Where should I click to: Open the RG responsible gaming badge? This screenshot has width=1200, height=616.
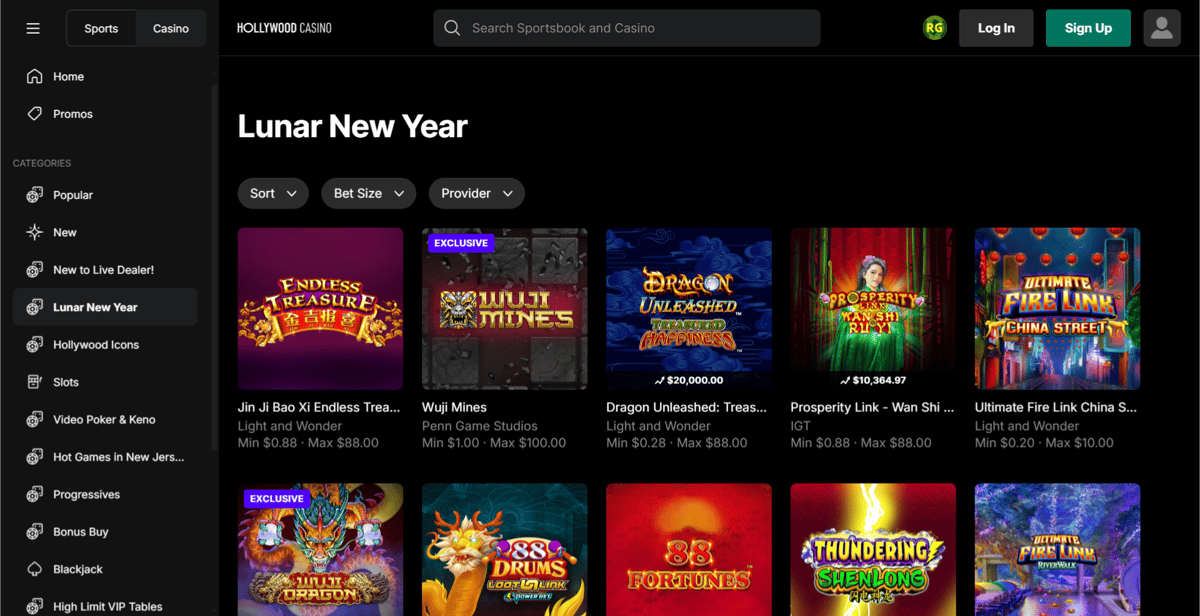coord(934,28)
